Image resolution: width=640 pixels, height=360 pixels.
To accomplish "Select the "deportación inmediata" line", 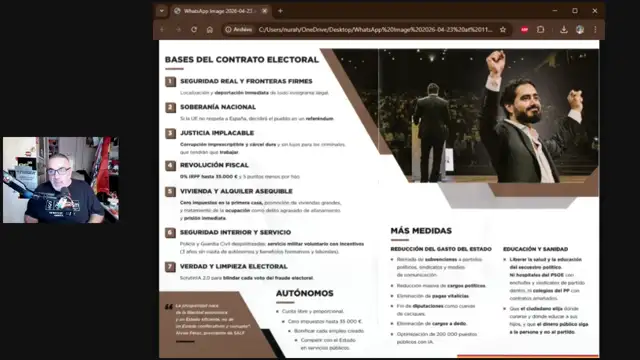I will coord(254,93).
